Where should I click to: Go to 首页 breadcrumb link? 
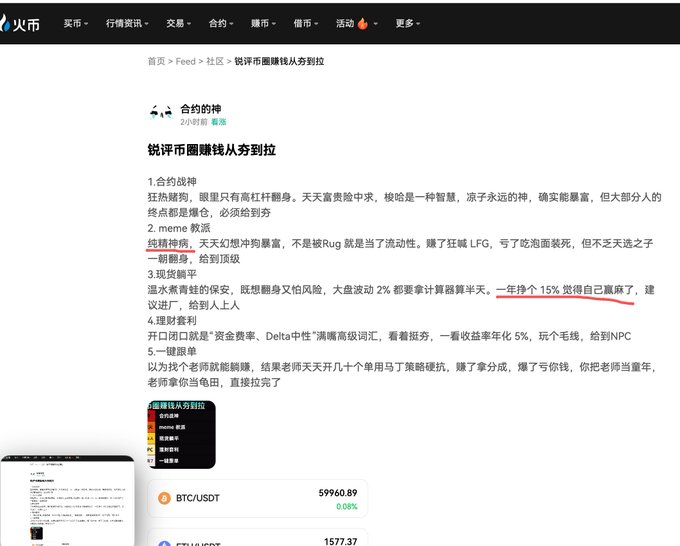[156, 61]
